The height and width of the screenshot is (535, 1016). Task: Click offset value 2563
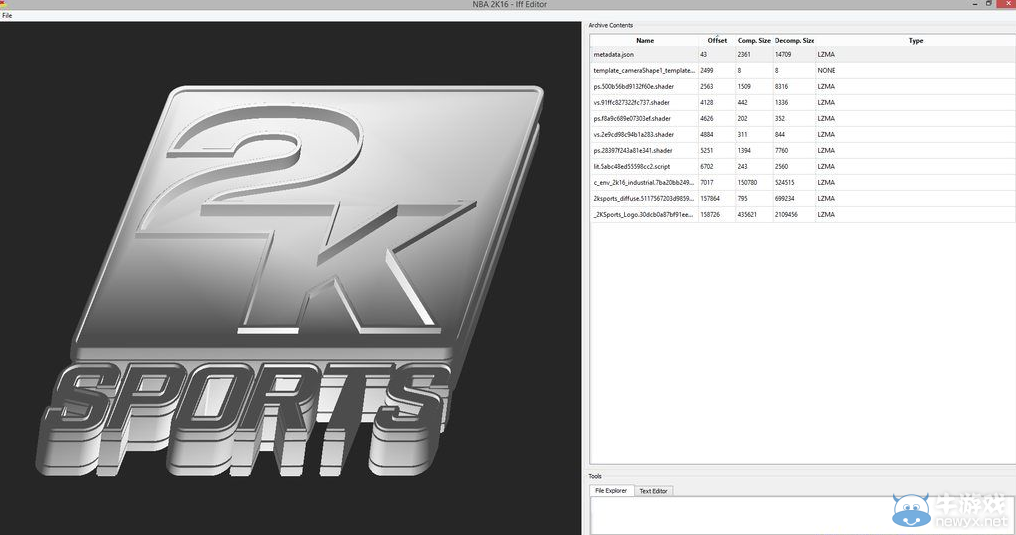(x=707, y=86)
